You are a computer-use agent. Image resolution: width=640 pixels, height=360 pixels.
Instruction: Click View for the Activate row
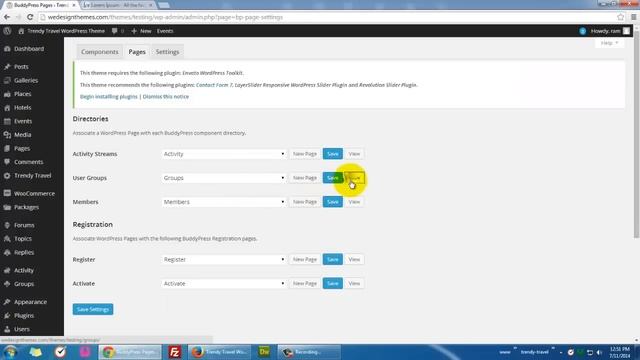click(x=354, y=284)
